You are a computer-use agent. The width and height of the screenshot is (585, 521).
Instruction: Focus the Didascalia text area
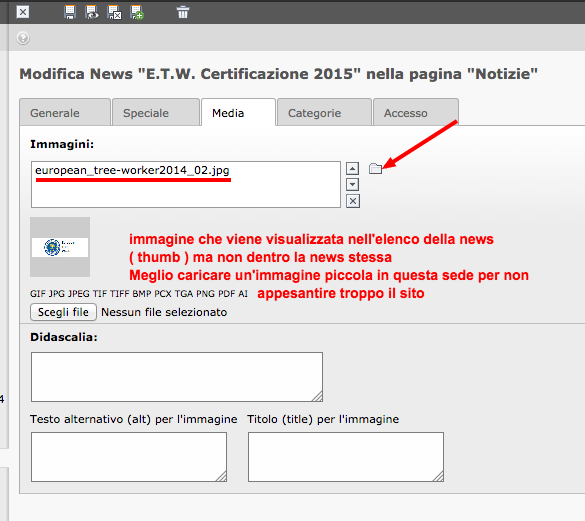177,377
